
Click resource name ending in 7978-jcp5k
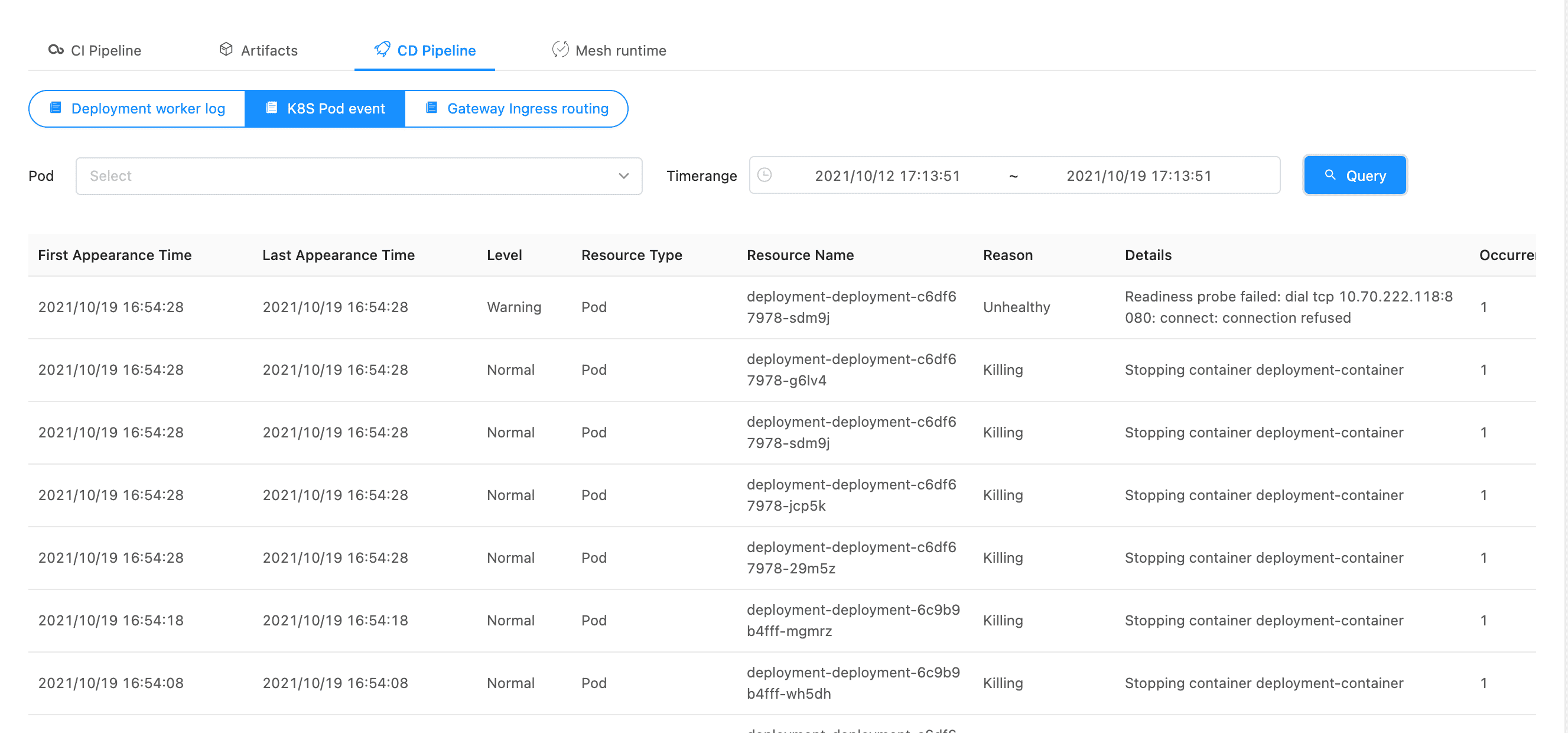[x=851, y=495]
